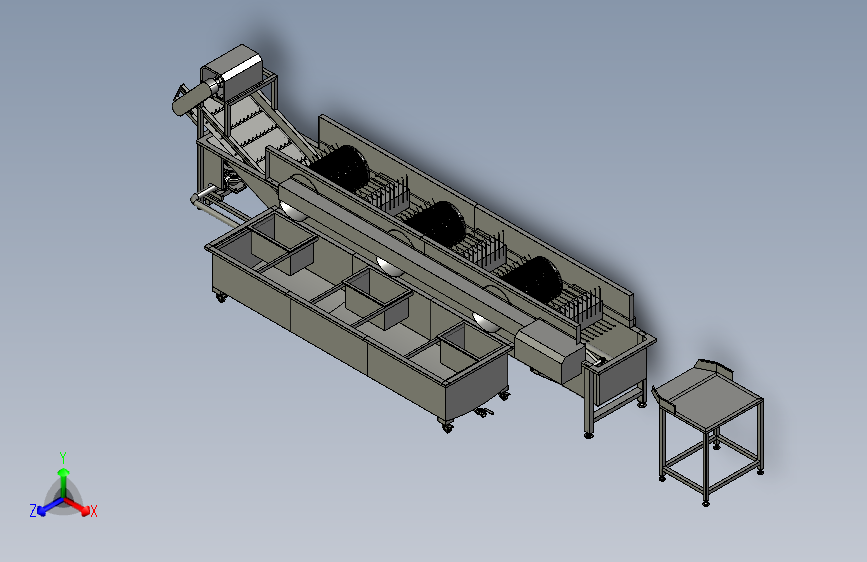Click the red X axis arrow on triad
This screenshot has width=867, height=562.
(78, 506)
